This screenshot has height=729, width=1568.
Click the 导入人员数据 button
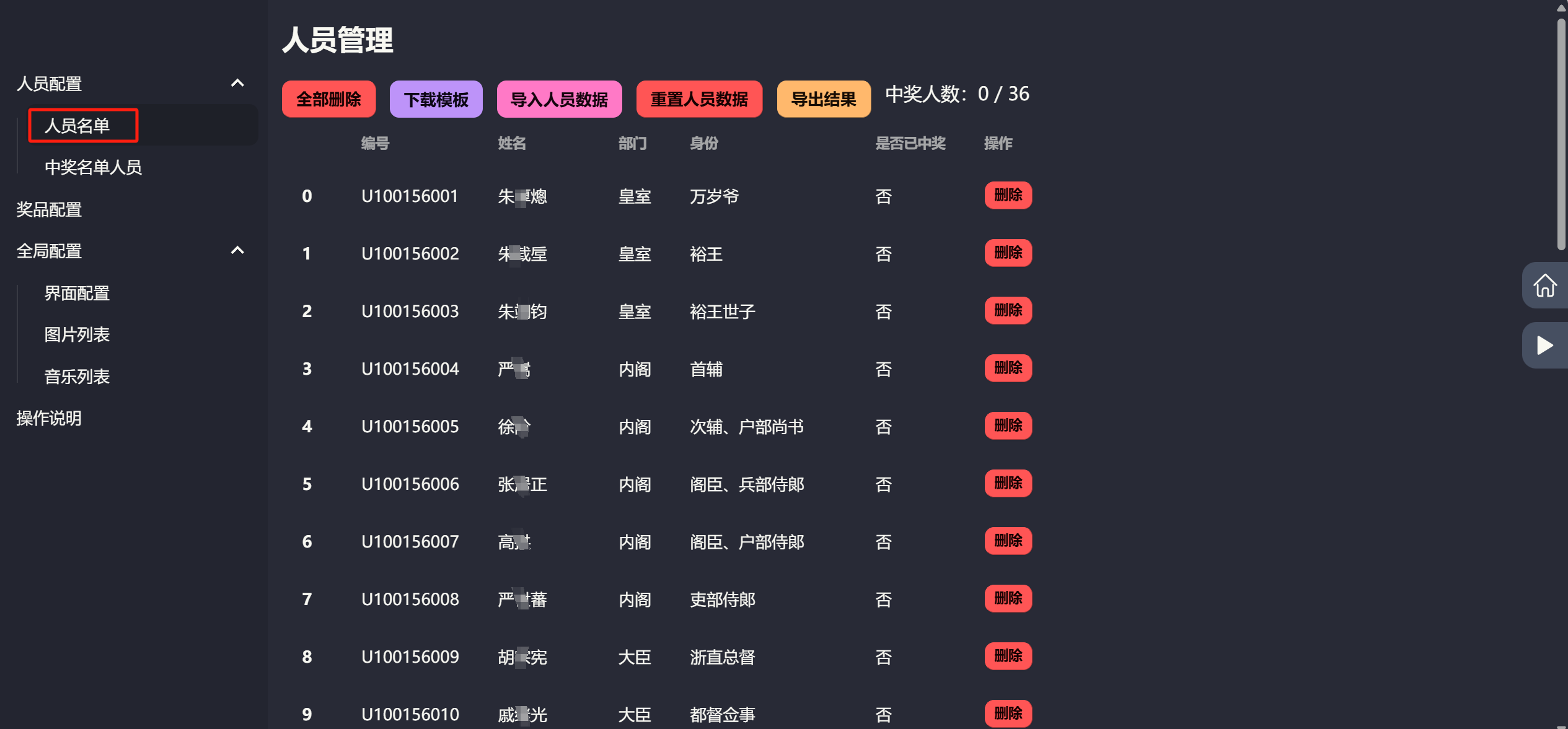(x=558, y=98)
